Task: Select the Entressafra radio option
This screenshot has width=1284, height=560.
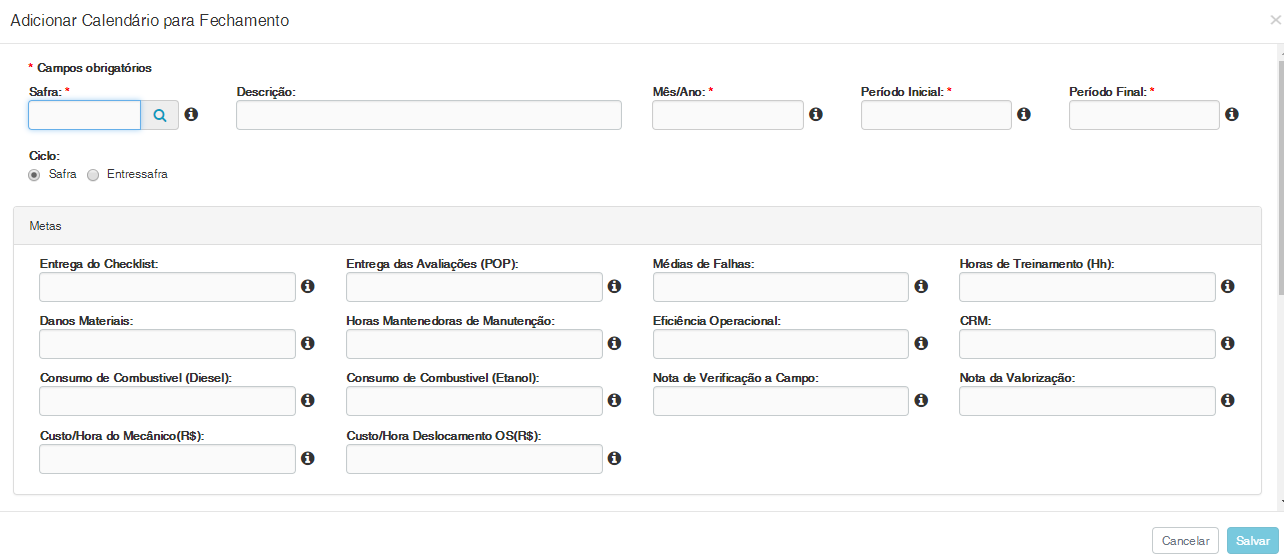Action: 94,175
